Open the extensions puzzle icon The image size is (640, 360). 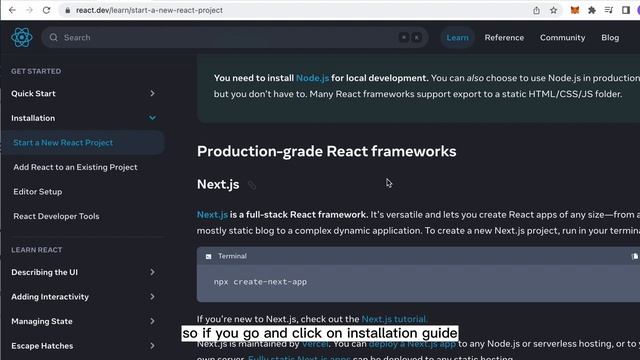(592, 10)
